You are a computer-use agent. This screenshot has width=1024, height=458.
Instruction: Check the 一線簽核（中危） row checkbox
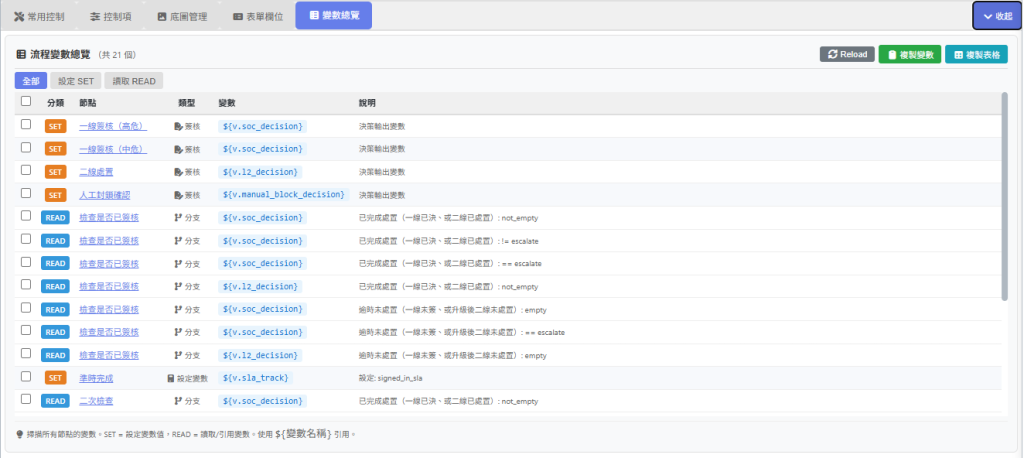click(26, 148)
